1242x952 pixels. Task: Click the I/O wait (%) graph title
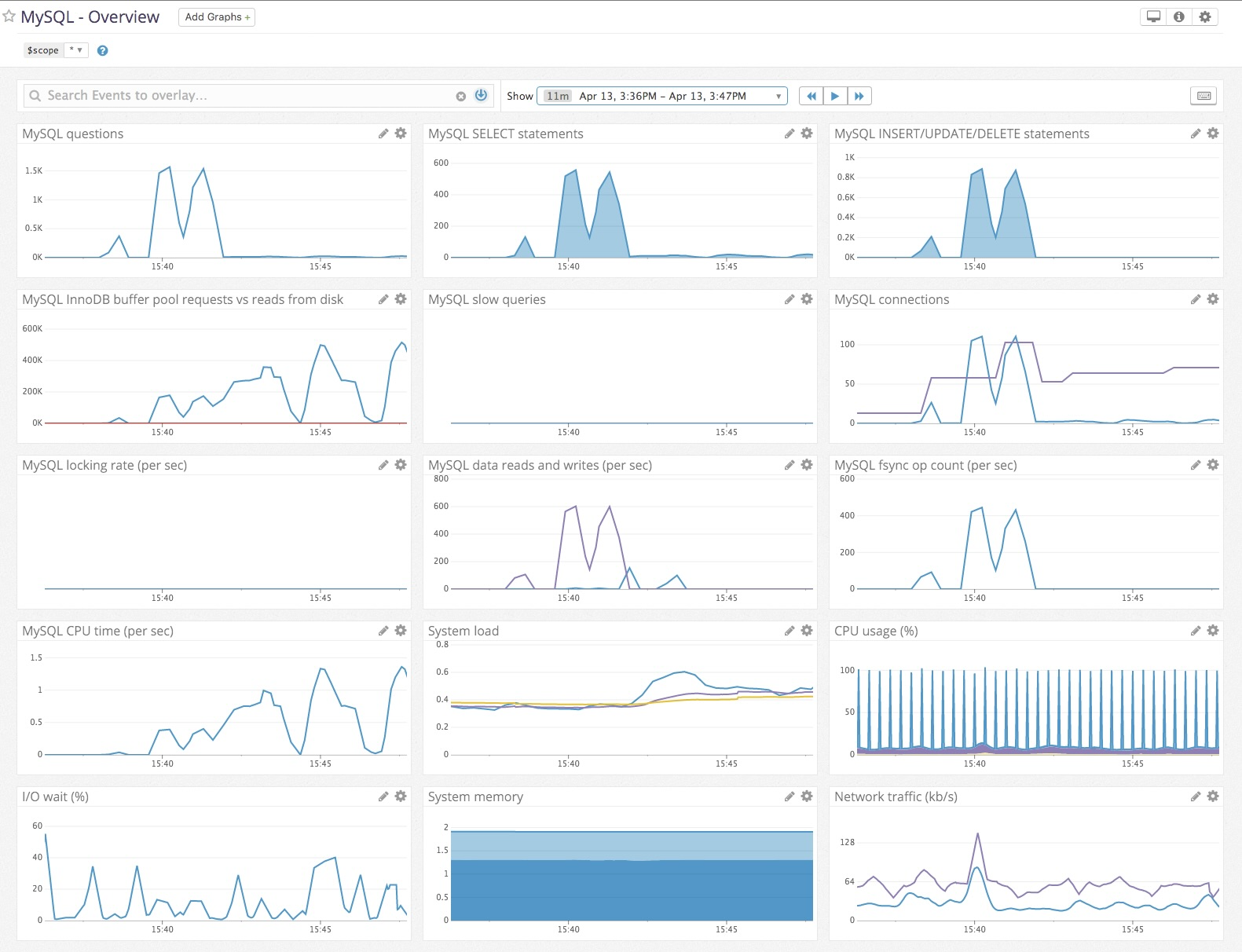point(56,796)
